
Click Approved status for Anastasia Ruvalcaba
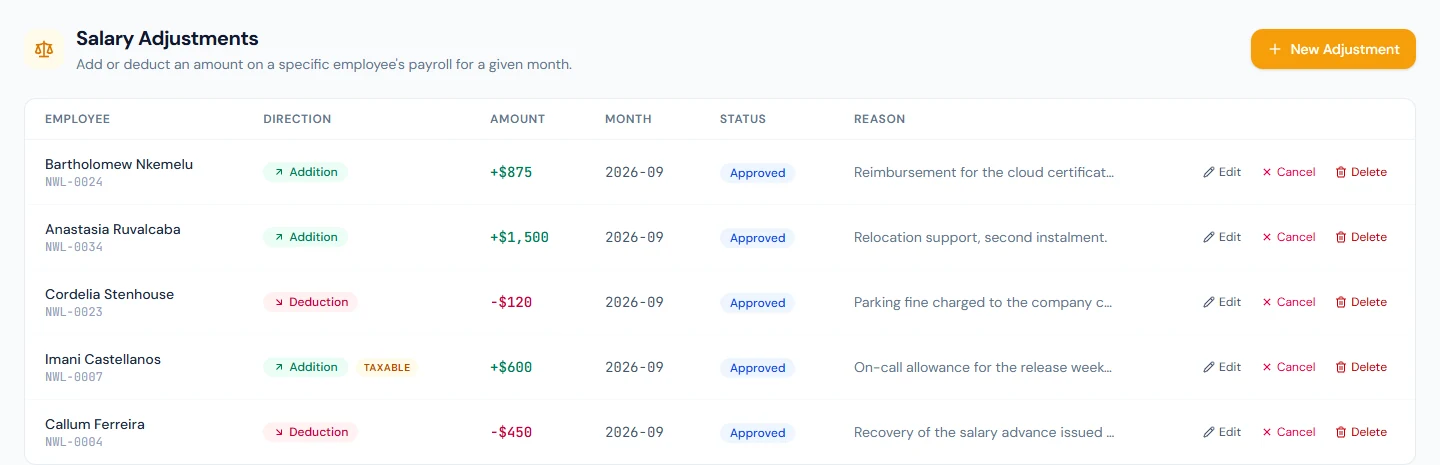click(x=757, y=238)
